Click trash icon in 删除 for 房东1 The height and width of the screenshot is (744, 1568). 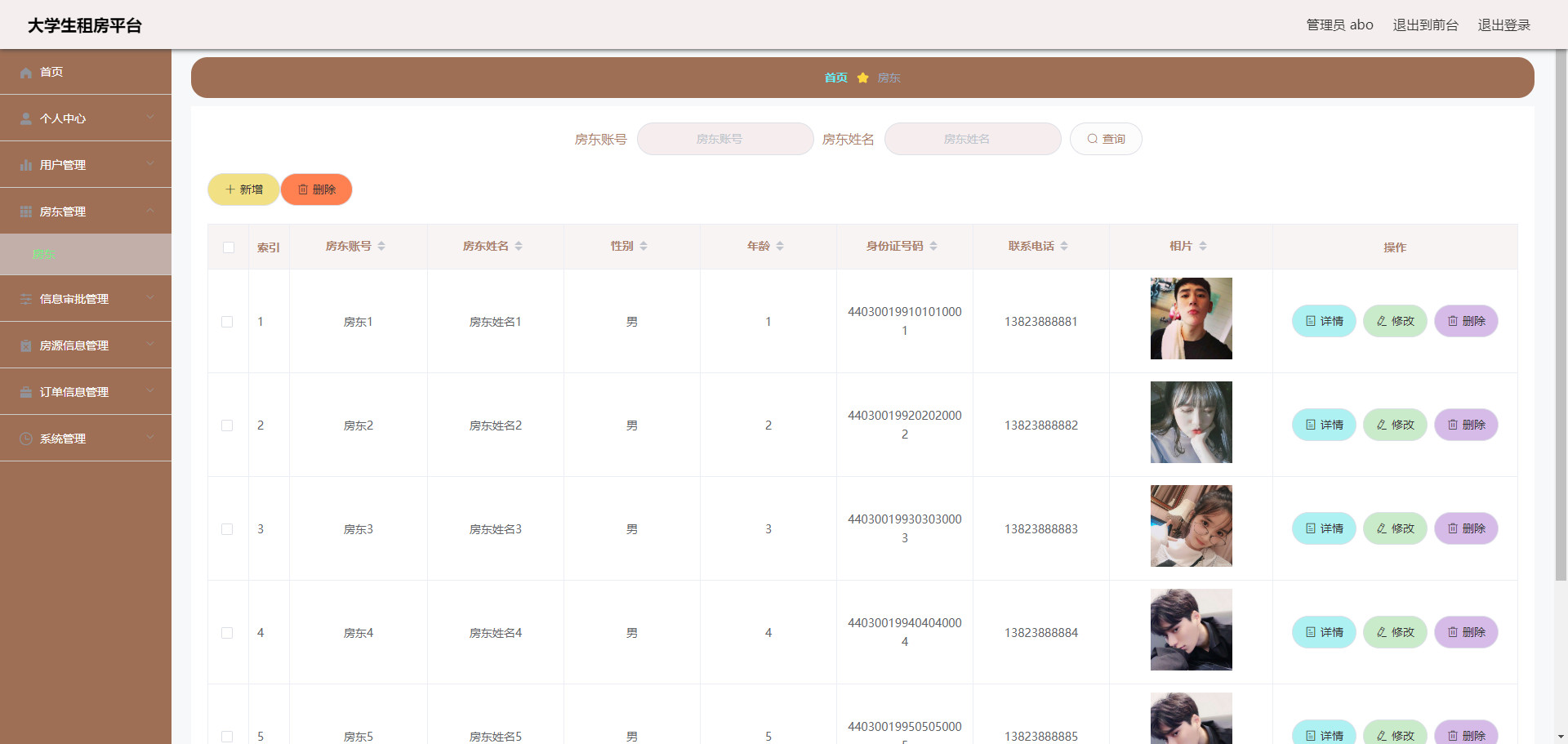1453,321
